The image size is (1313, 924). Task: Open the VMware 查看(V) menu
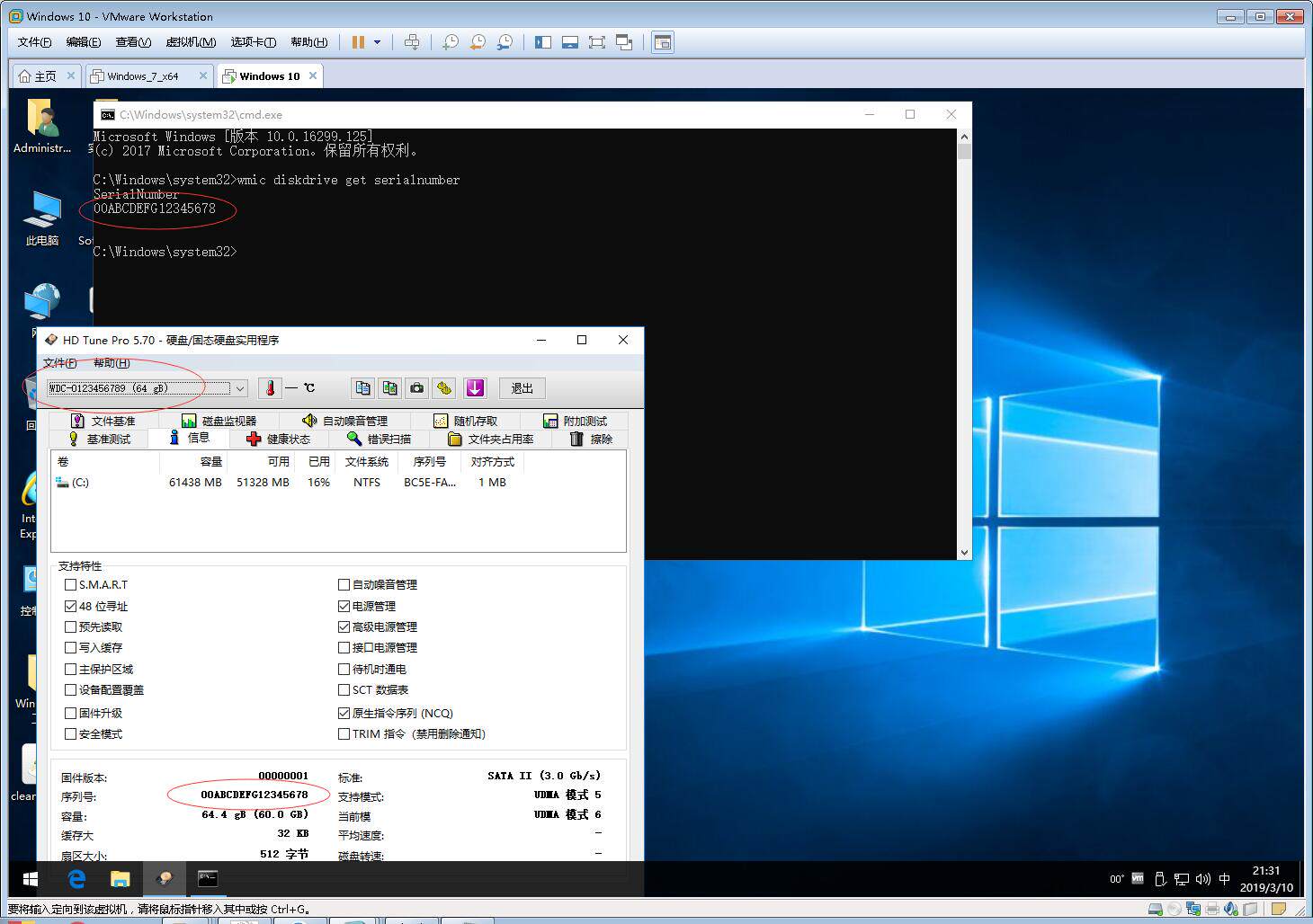[133, 42]
